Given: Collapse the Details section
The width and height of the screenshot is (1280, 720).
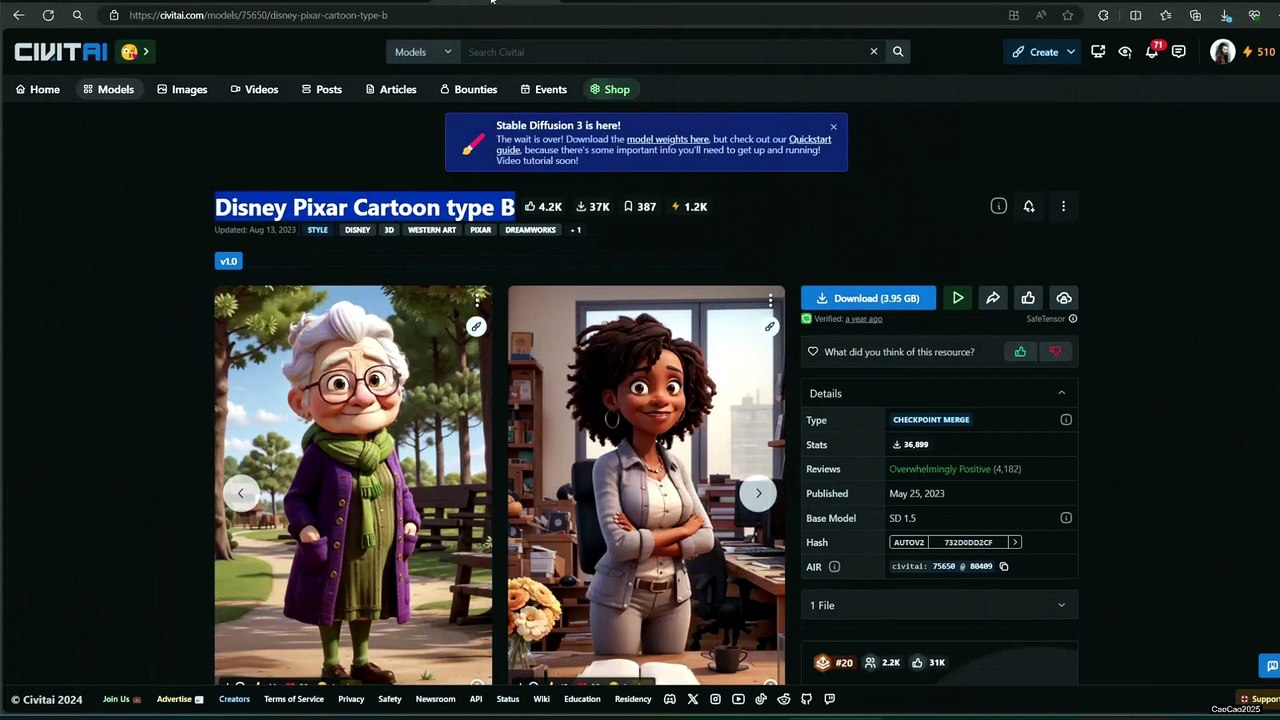Looking at the screenshot, I should coord(1061,393).
